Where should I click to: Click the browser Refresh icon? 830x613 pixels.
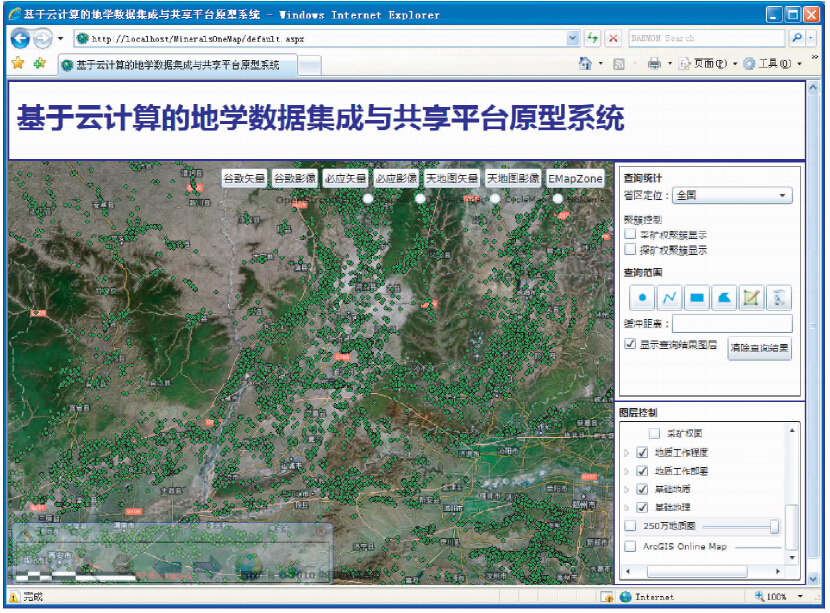click(593, 39)
